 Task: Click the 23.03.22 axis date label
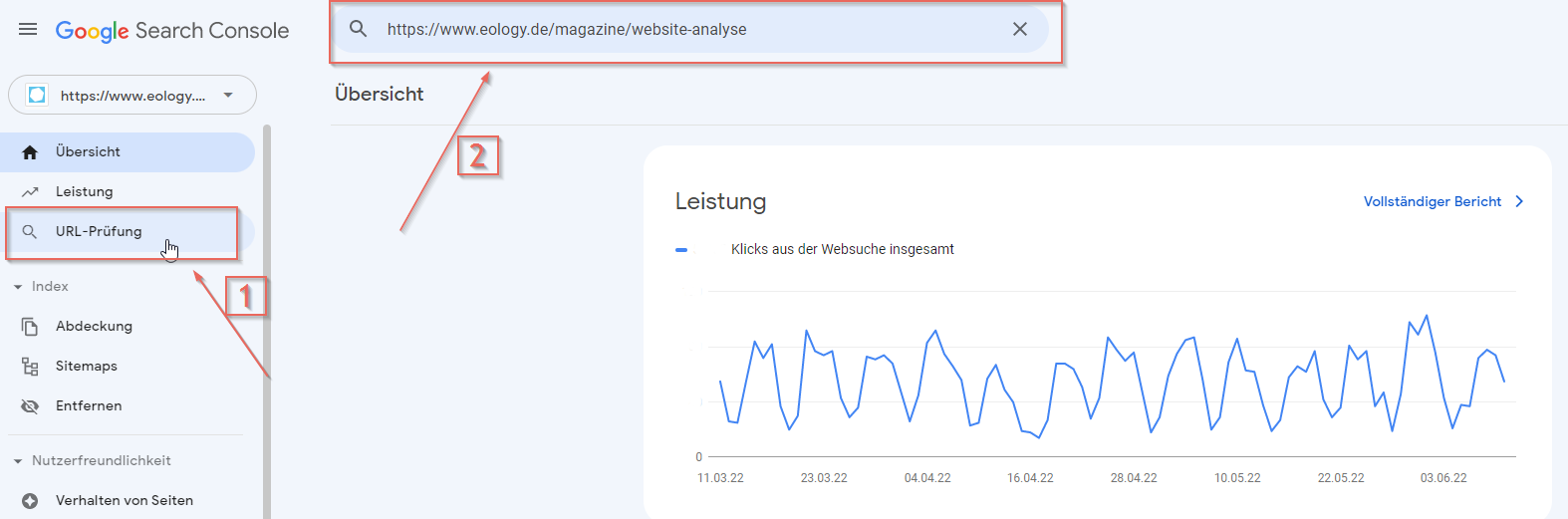coord(824,478)
